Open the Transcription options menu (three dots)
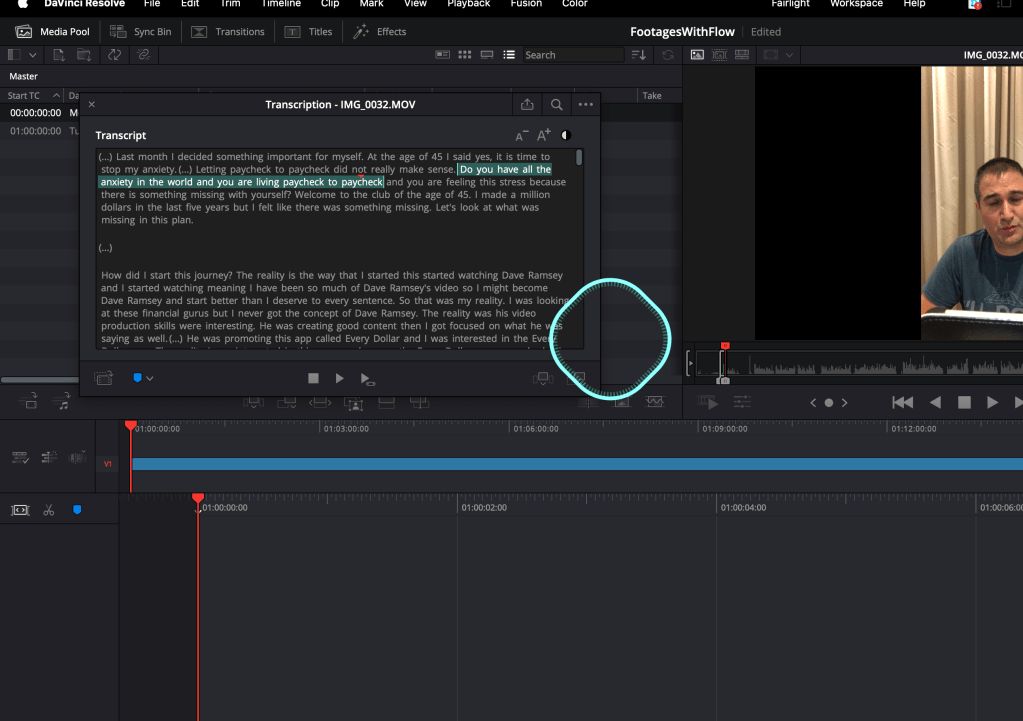 586,104
